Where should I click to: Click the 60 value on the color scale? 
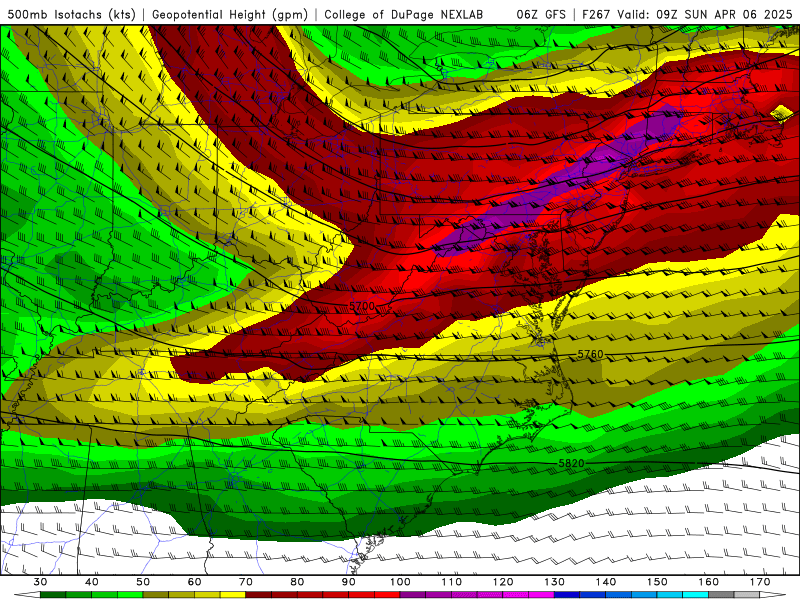pos(194,582)
